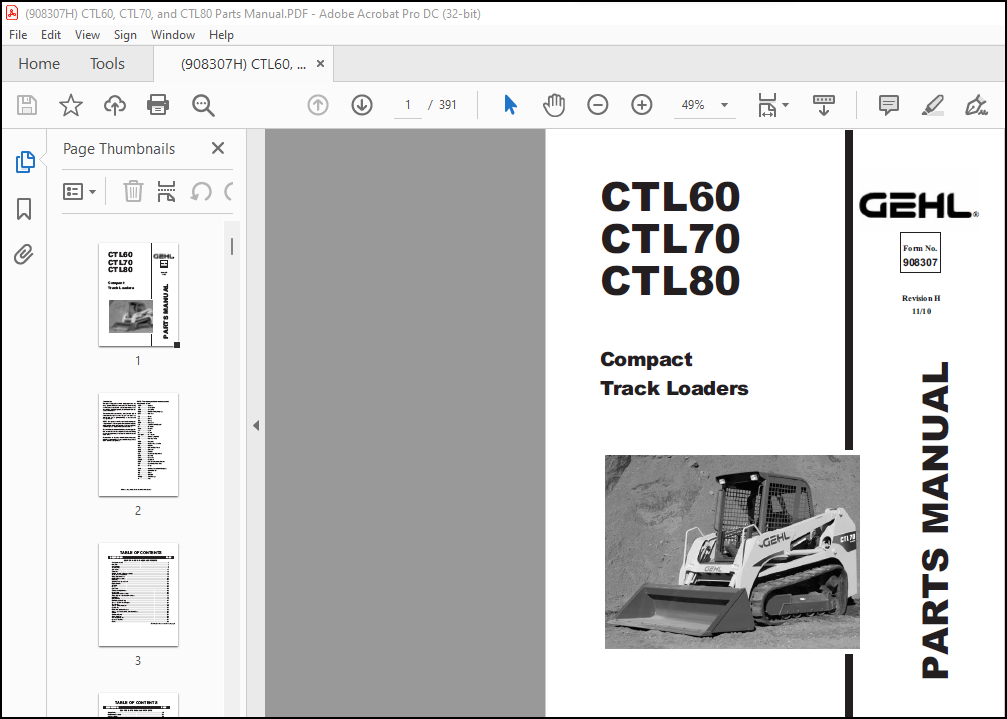Bookmark file with the star icon
Viewport: 1007px width, 719px height.
tap(71, 105)
